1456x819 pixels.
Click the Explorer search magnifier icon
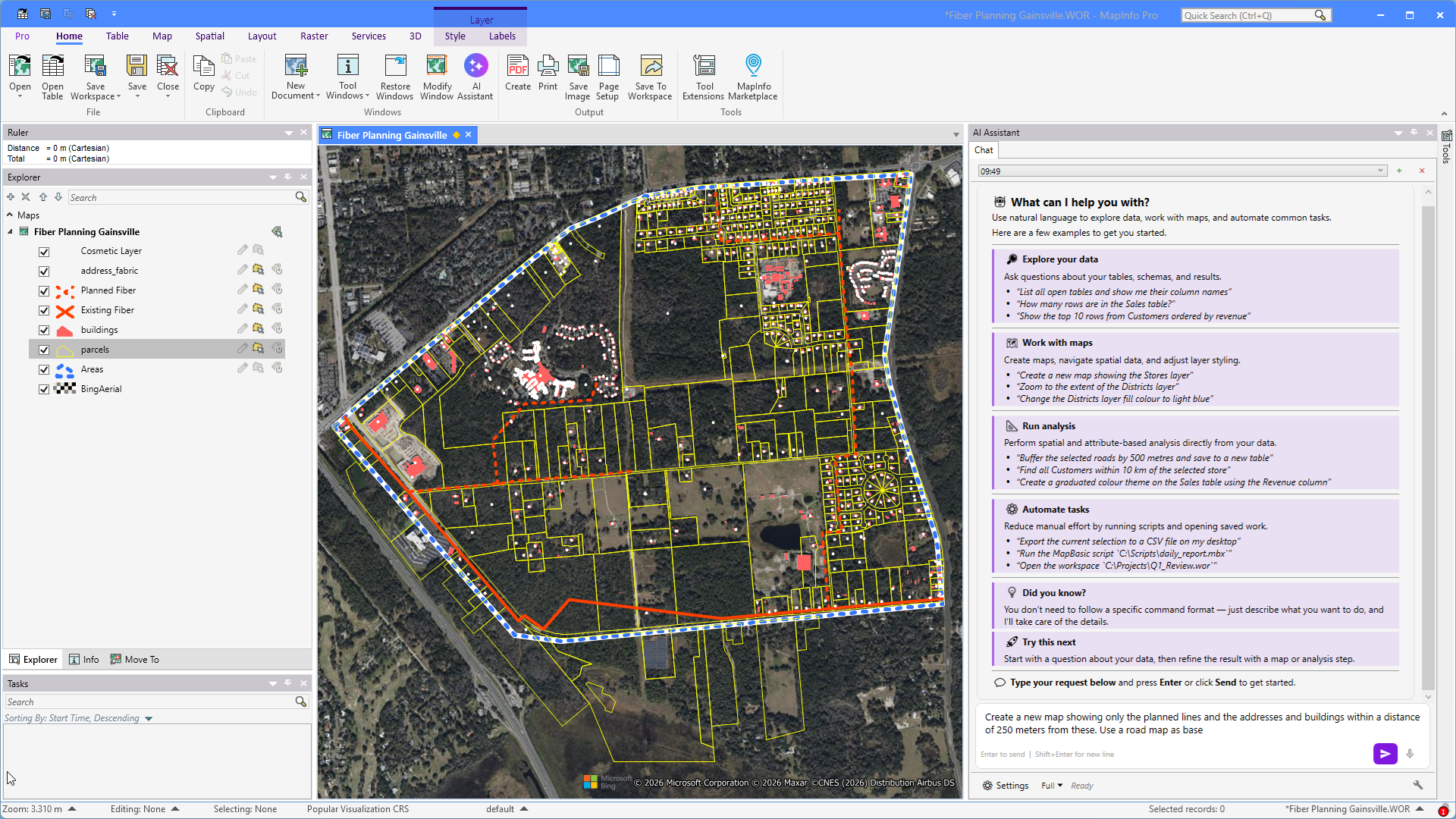(301, 197)
